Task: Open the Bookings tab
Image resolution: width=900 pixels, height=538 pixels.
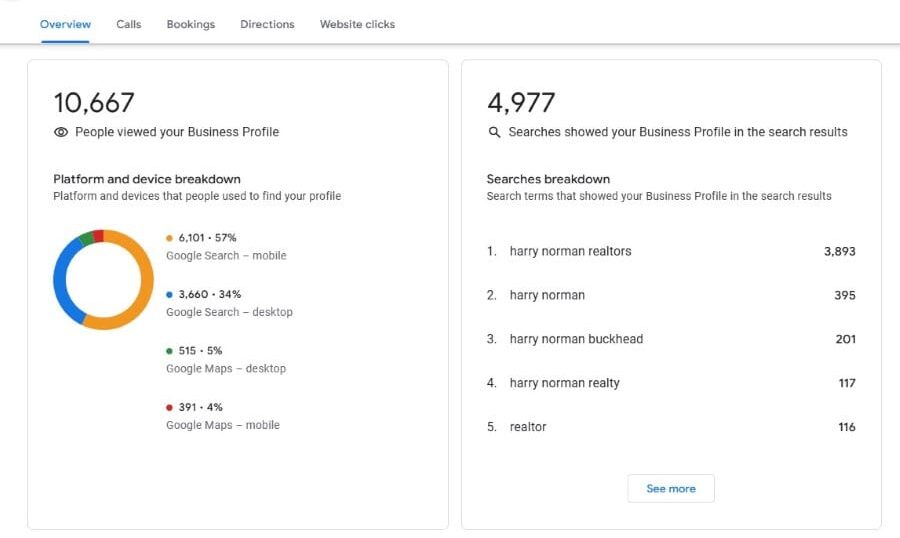Action: [x=191, y=24]
